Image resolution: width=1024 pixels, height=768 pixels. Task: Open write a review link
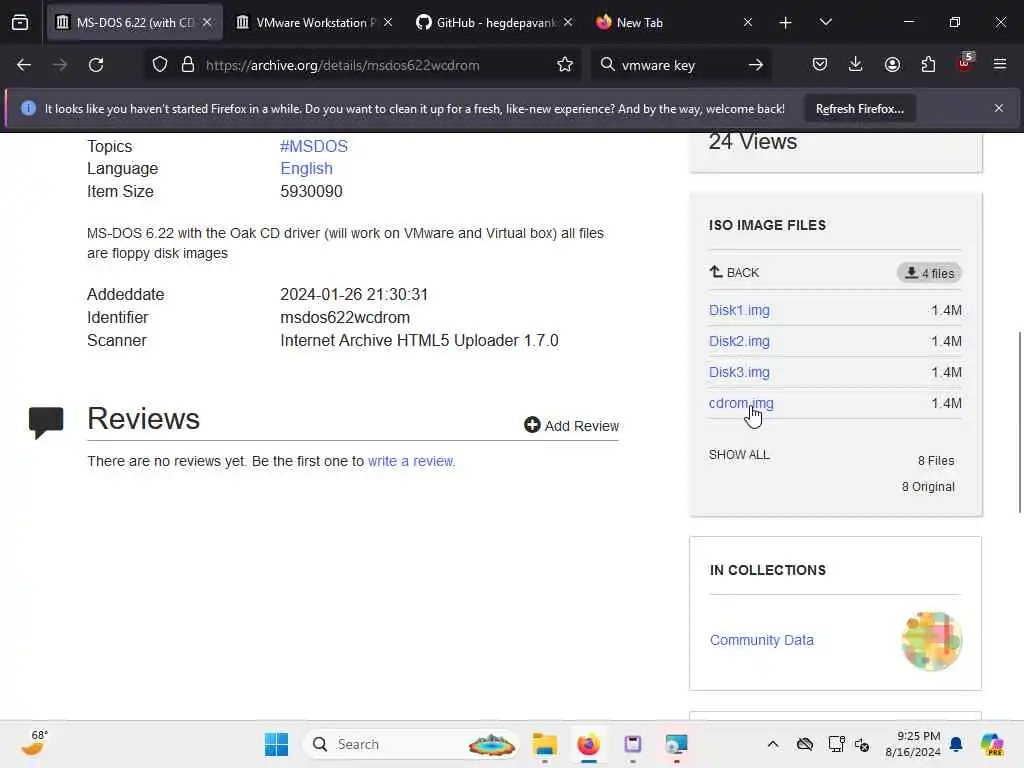[411, 461]
